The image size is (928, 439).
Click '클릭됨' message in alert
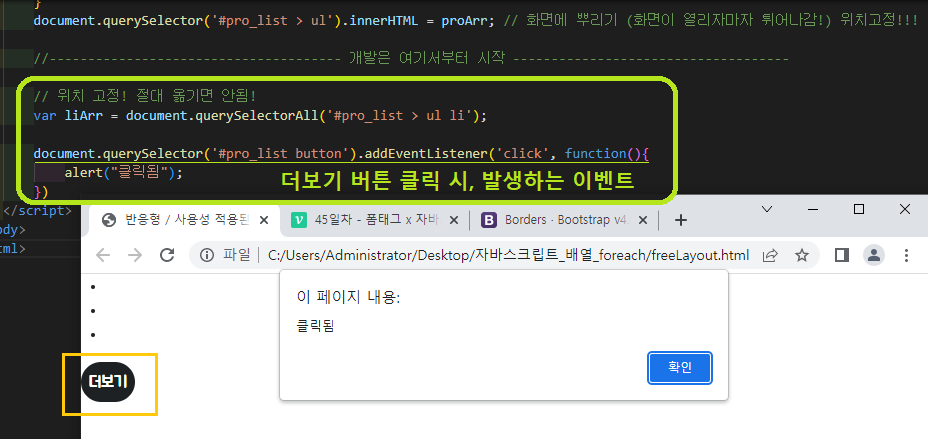tap(315, 327)
